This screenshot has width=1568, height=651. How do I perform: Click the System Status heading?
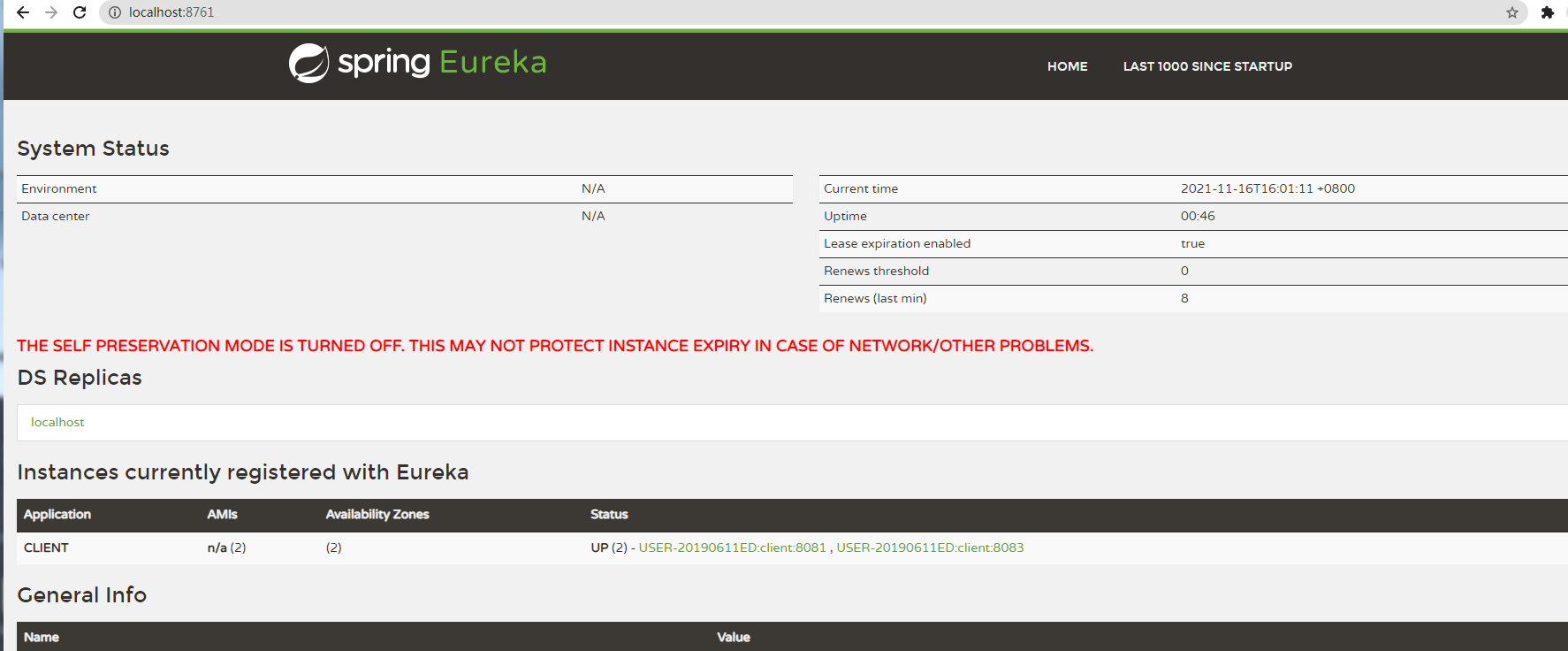click(x=93, y=149)
